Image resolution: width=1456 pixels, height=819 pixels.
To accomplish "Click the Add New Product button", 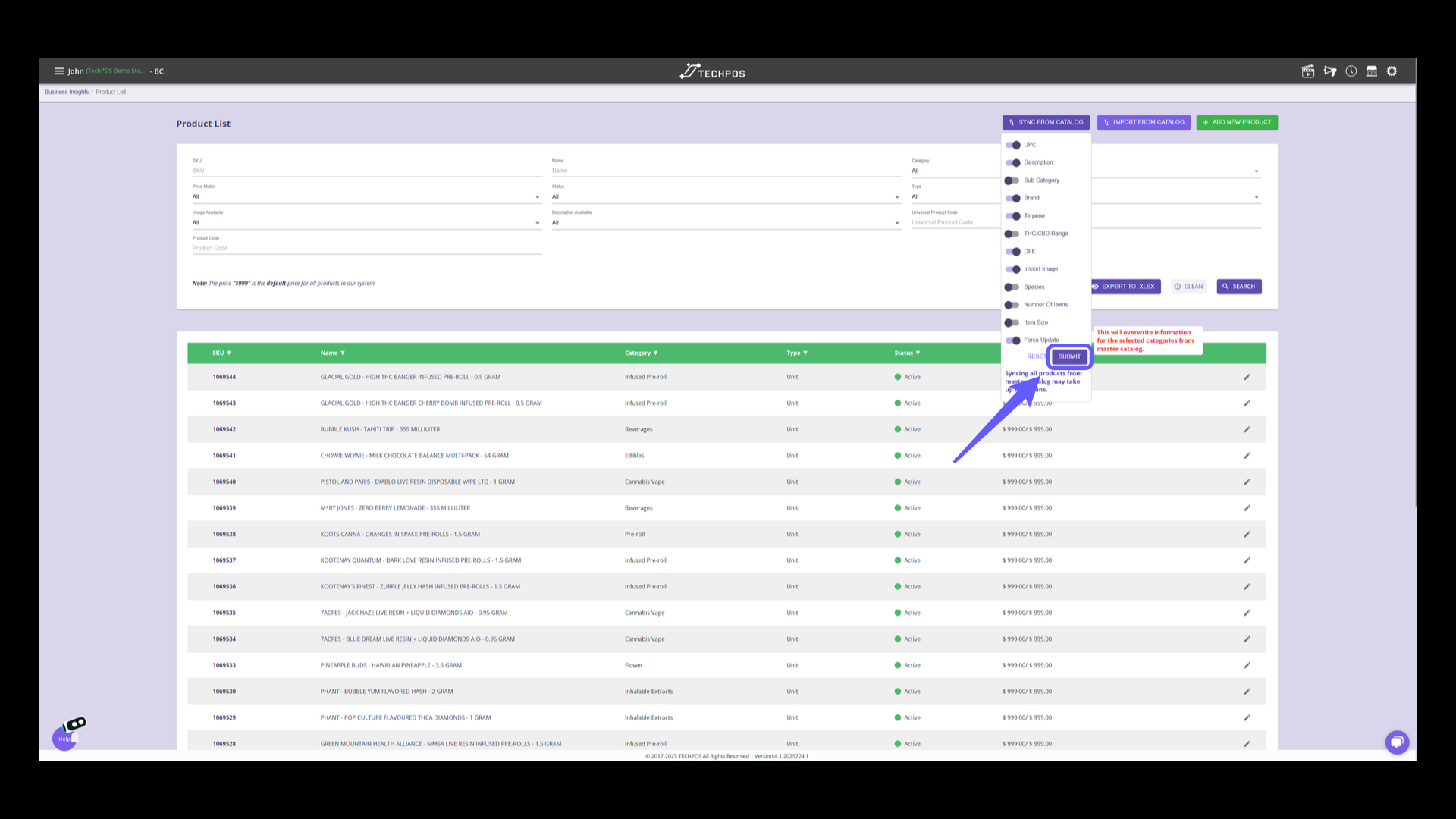I will pyautogui.click(x=1237, y=122).
